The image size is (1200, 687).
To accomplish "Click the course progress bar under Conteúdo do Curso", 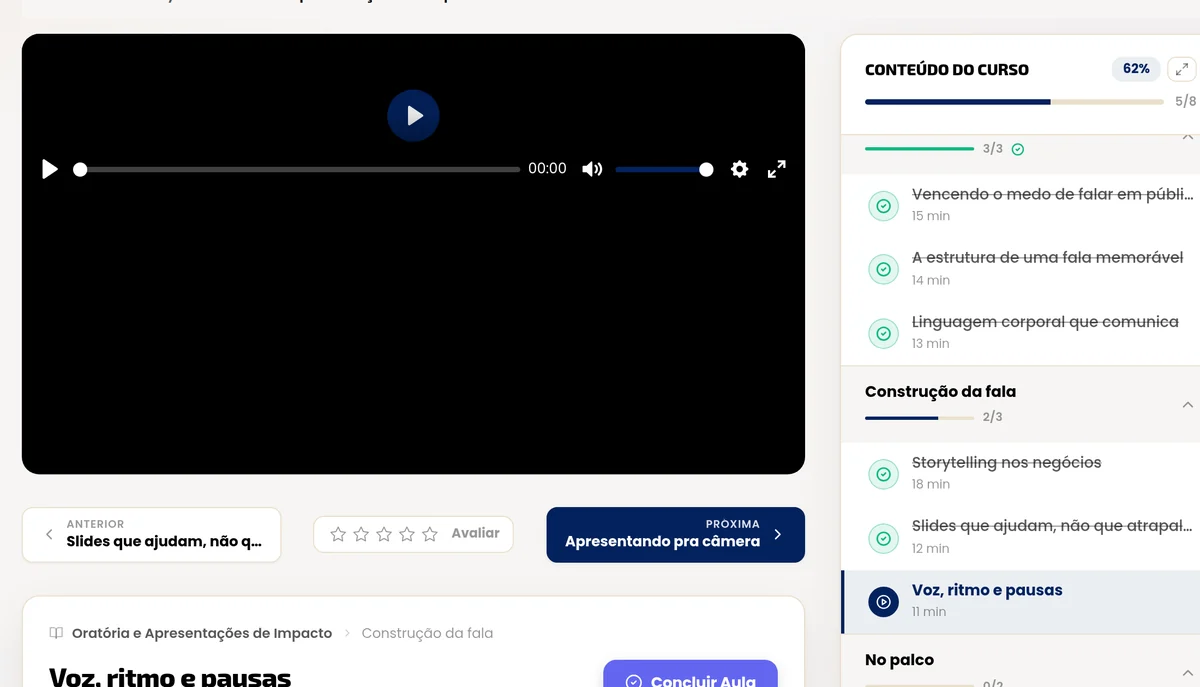I will point(1014,101).
